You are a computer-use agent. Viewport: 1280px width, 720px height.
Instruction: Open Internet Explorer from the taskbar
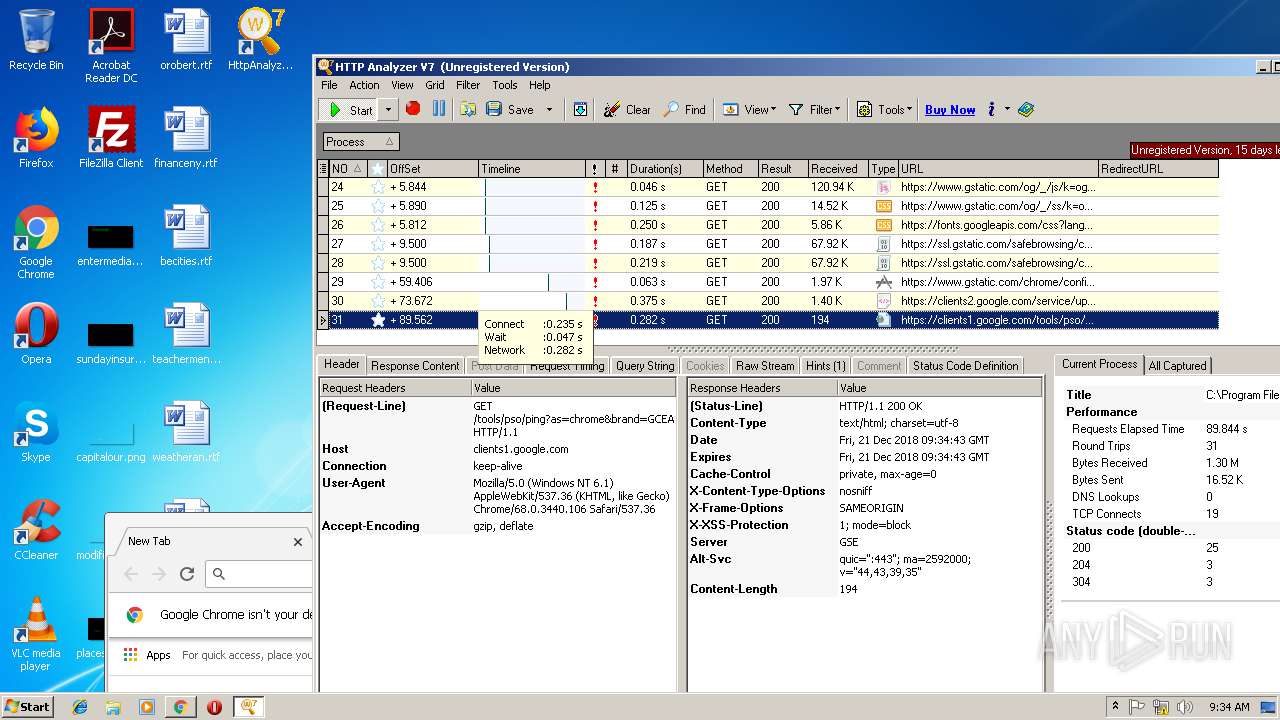pyautogui.click(x=80, y=707)
